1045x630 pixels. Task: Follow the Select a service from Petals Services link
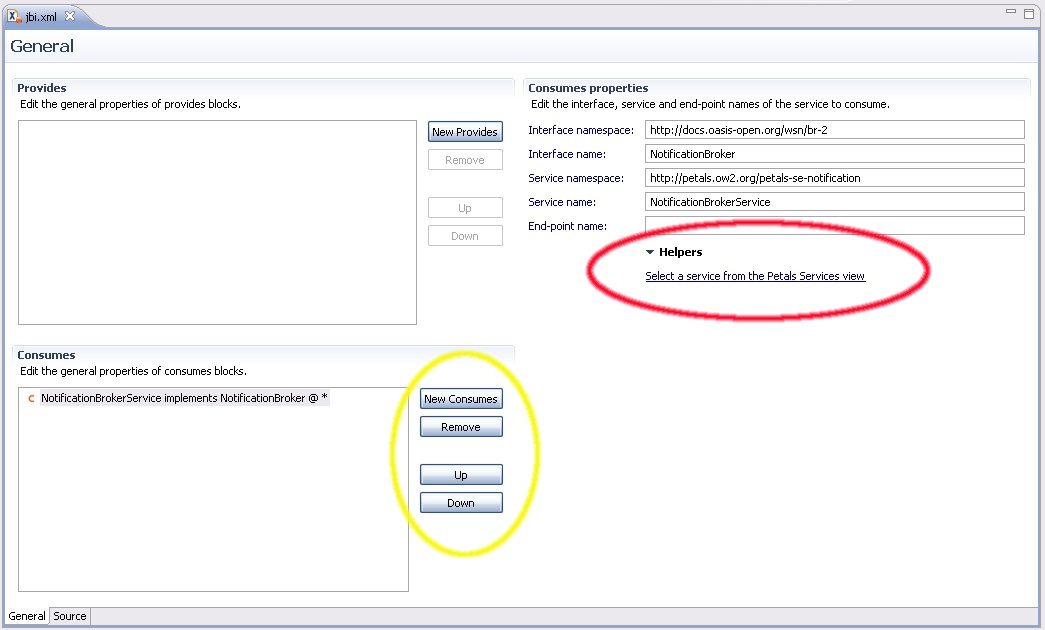point(755,276)
